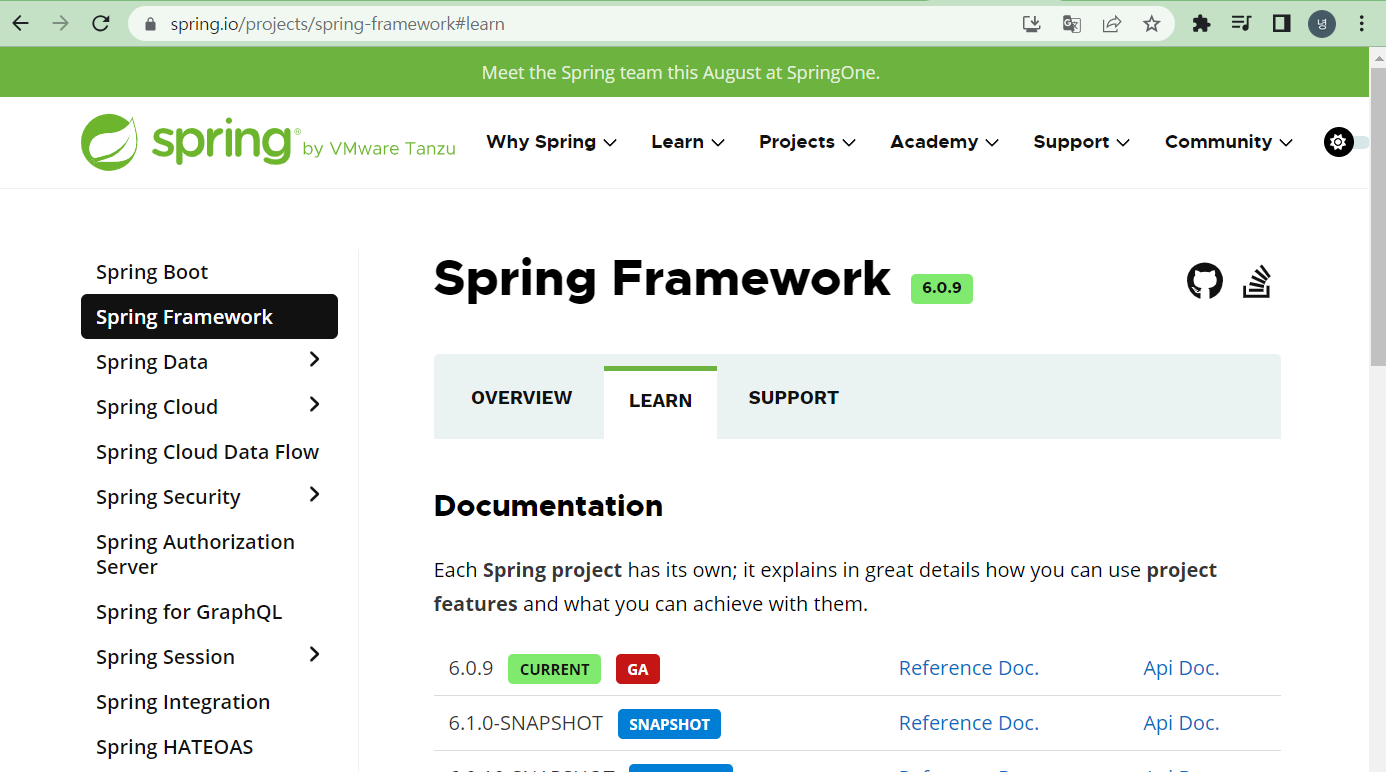Open Reference Doc. for 6.1.0-SNAPSHOT

tap(969, 723)
